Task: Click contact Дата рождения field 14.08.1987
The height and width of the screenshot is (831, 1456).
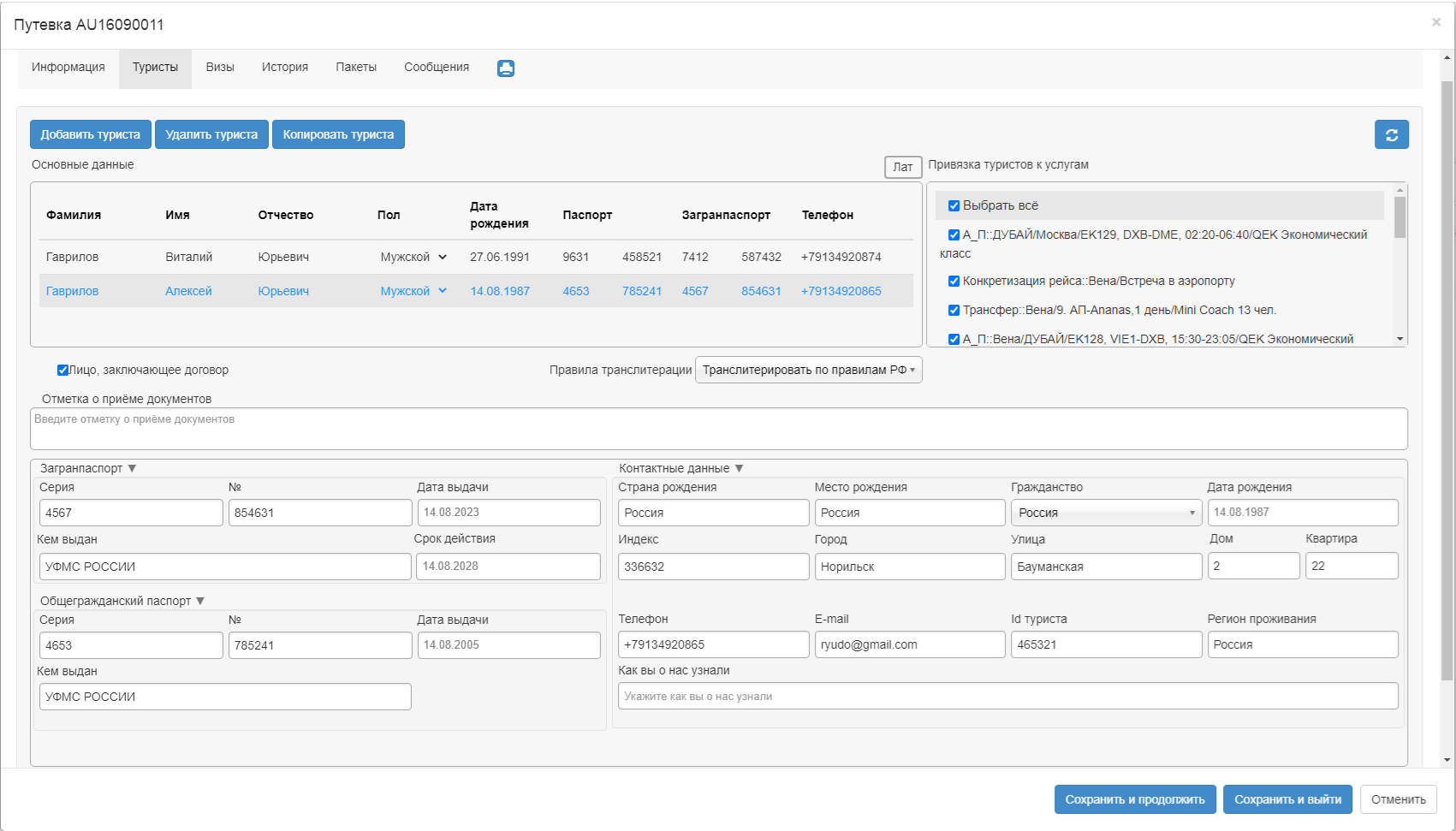Action: 1303,513
